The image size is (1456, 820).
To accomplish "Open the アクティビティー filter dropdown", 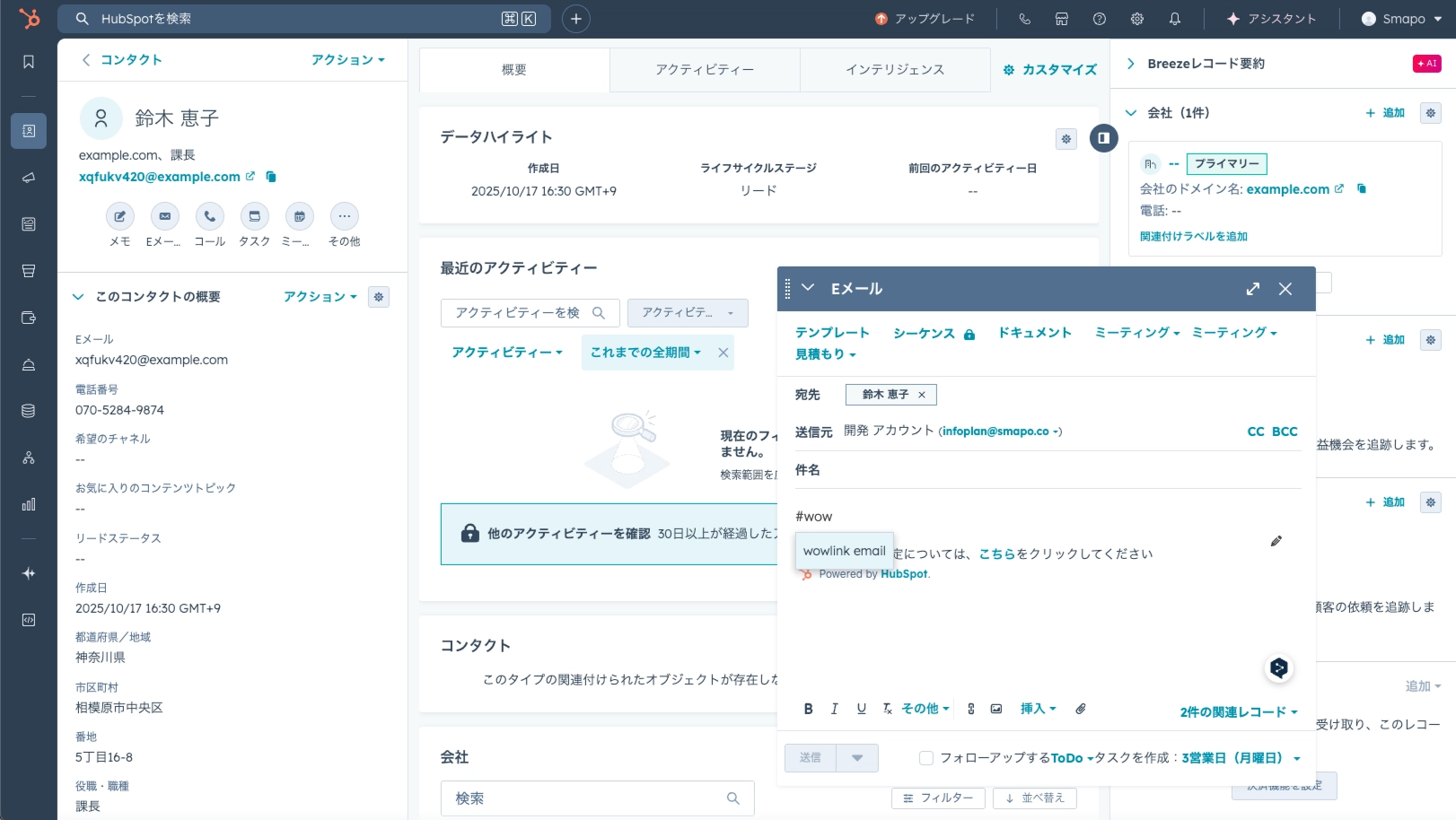I will coord(507,353).
